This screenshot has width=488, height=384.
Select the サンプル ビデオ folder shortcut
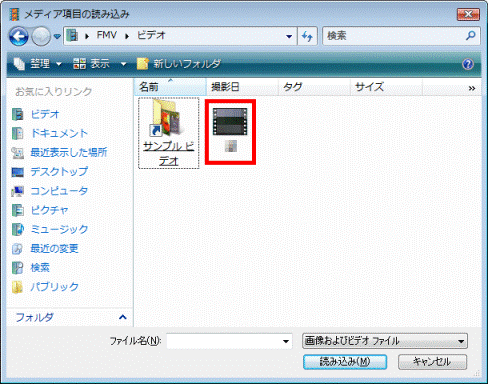point(169,133)
